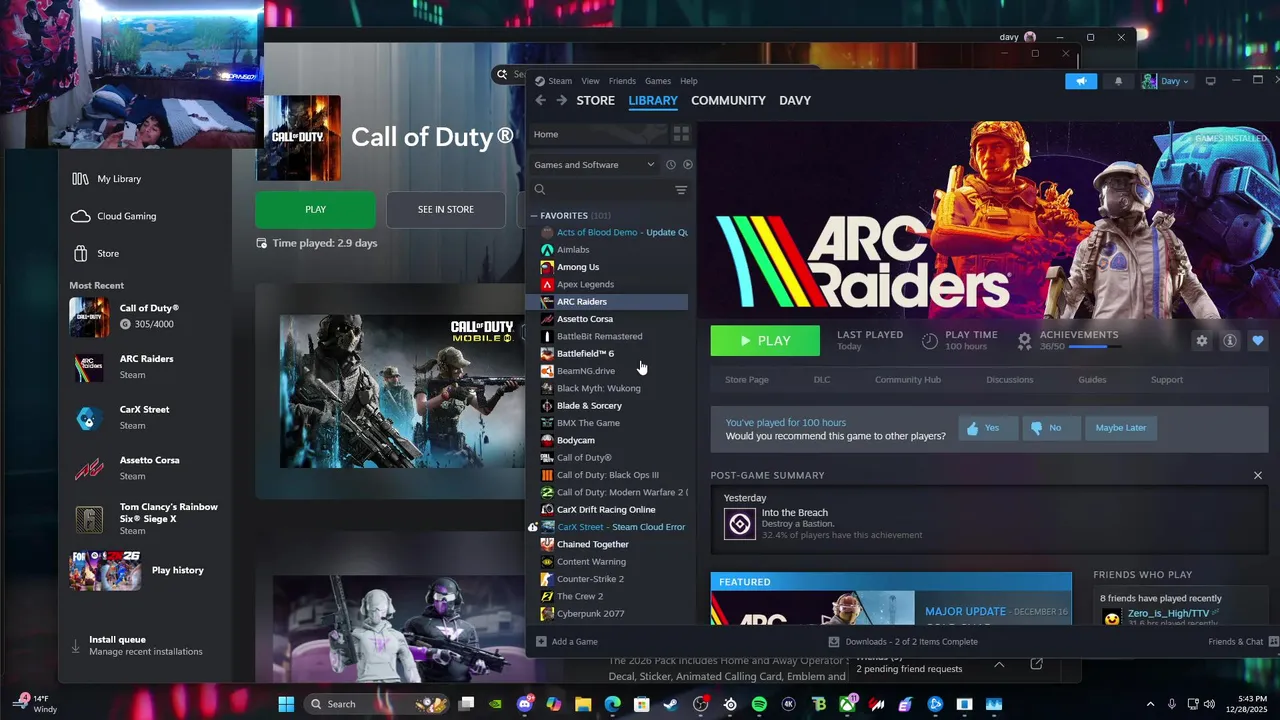
Task: Go forward with Steam forward arrow
Action: click(561, 100)
